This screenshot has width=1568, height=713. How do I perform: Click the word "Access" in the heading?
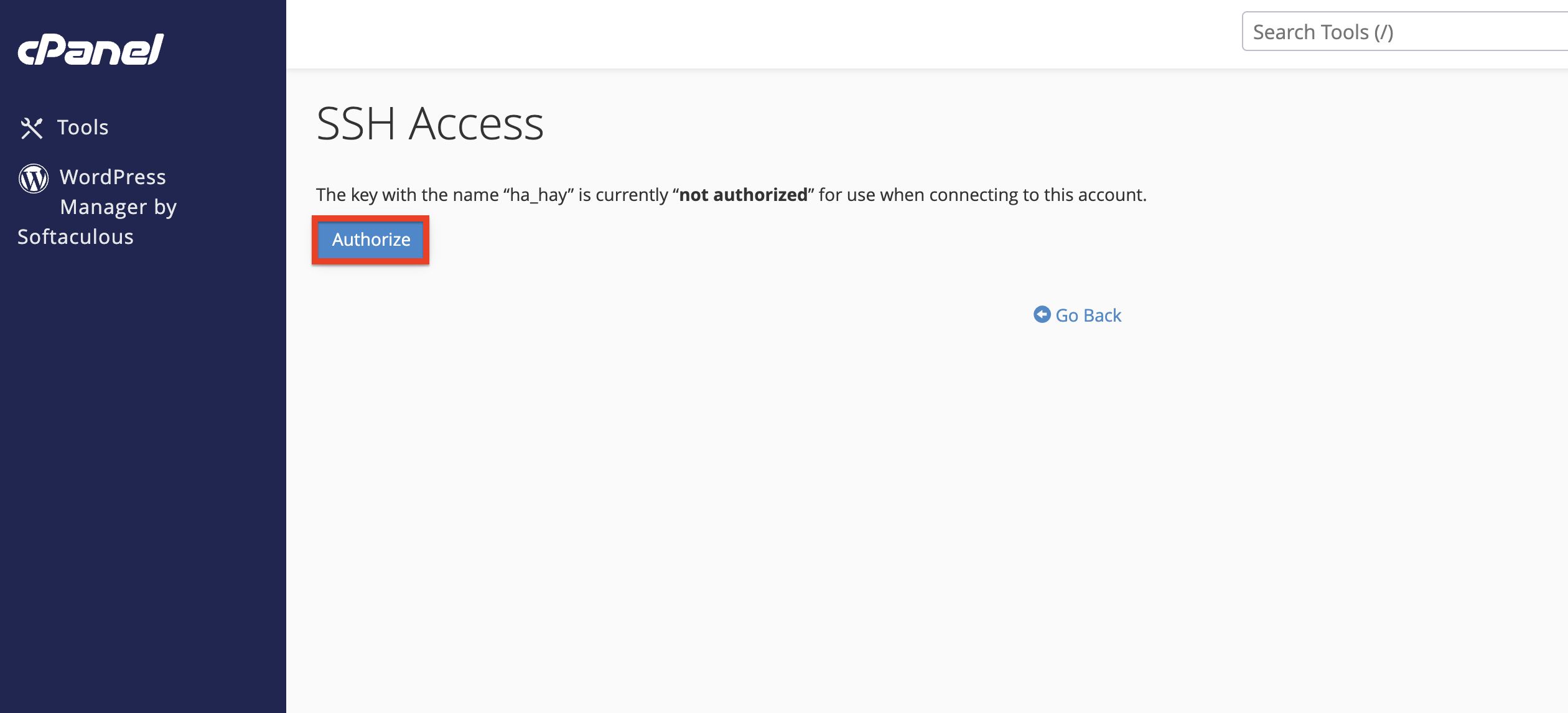pyautogui.click(x=476, y=124)
